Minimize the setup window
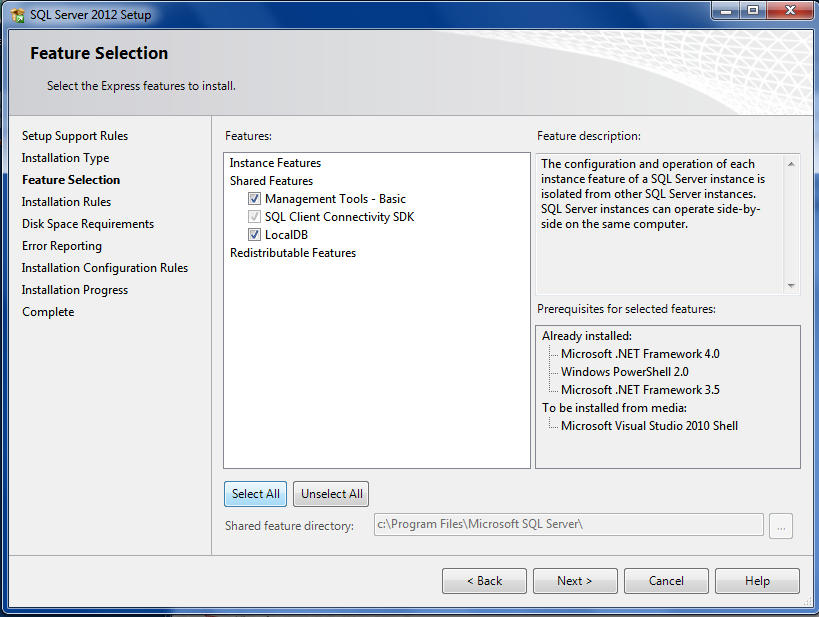The image size is (819, 617). click(x=726, y=10)
